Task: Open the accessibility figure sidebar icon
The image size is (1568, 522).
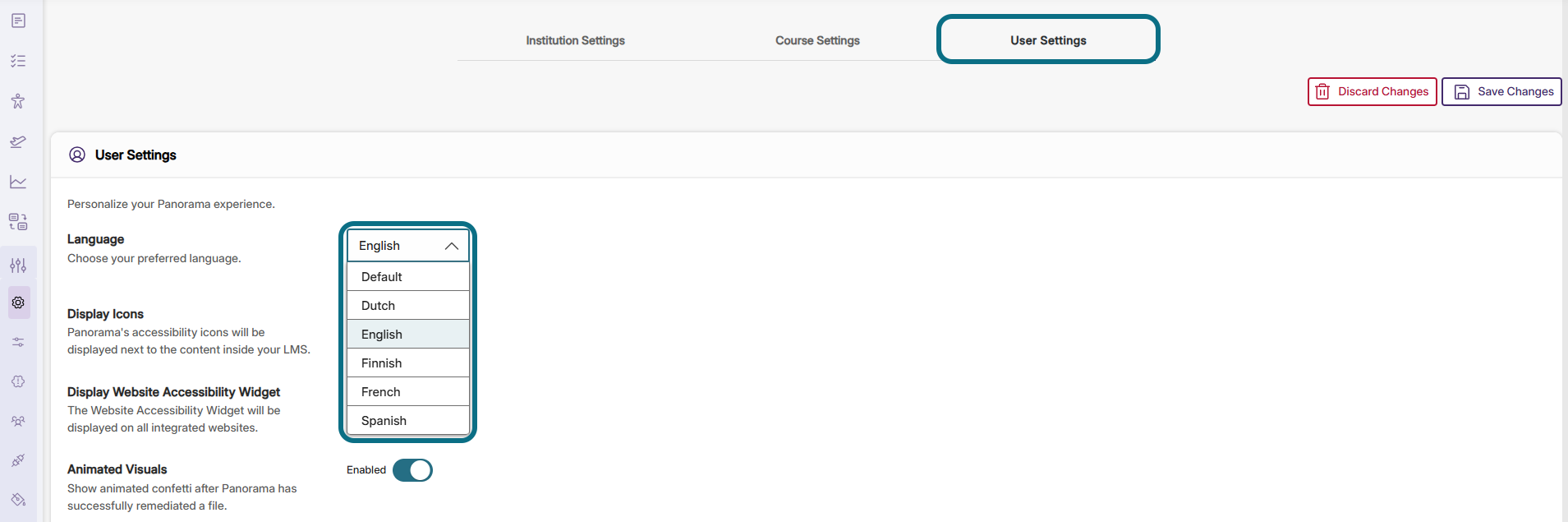Action: point(18,101)
